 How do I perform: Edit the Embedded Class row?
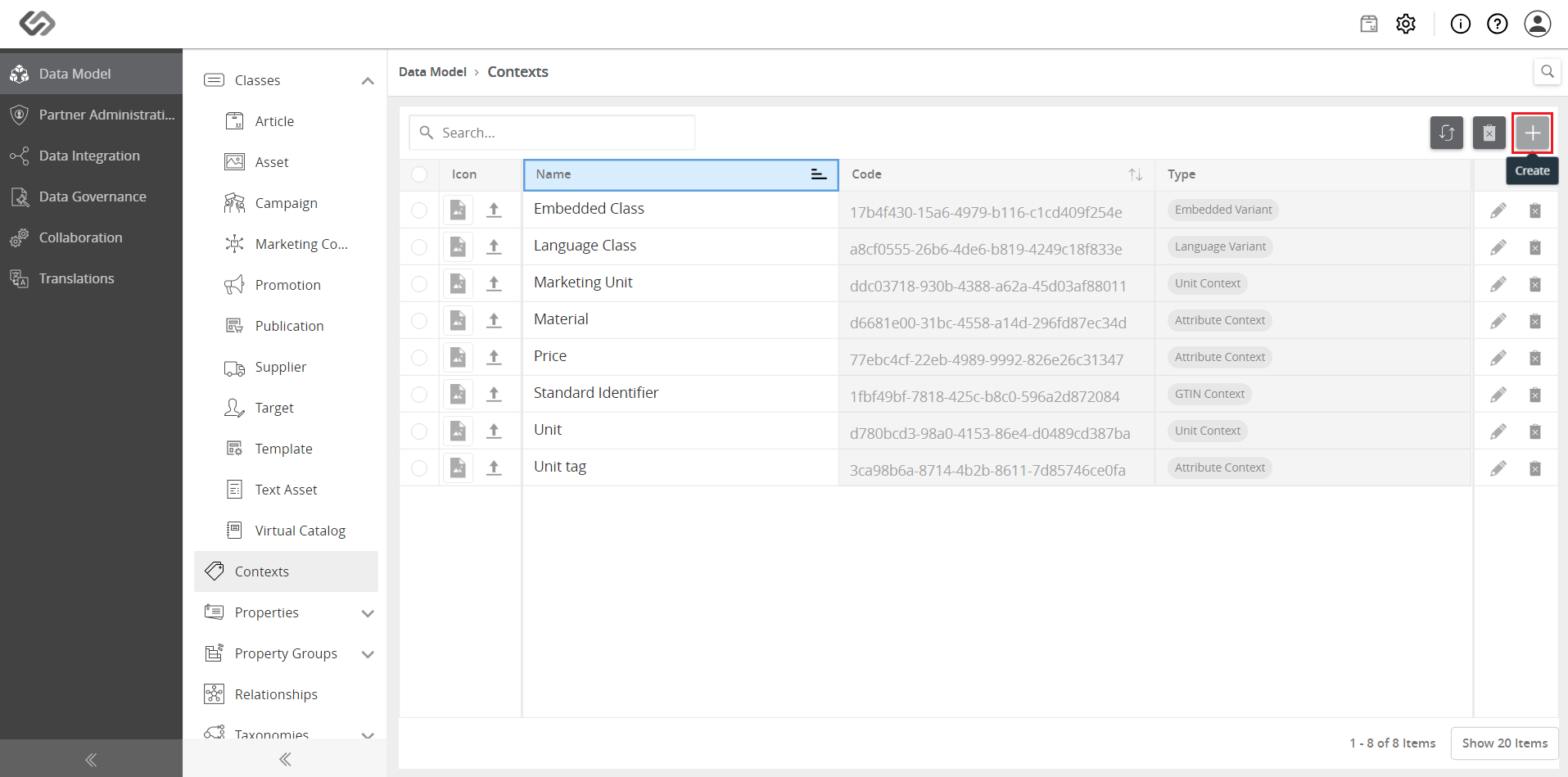tap(1498, 210)
